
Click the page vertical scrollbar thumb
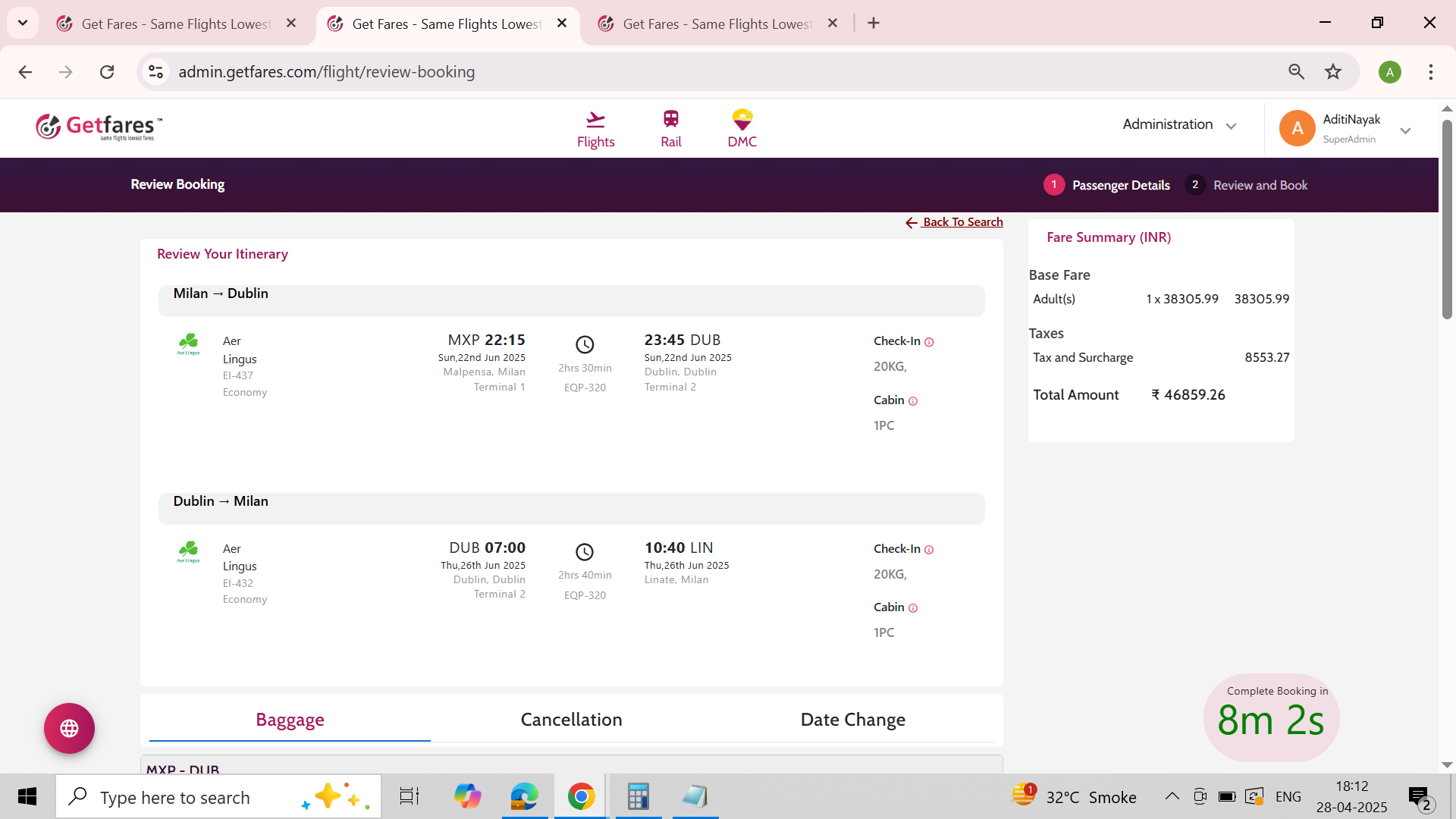[x=1447, y=220]
